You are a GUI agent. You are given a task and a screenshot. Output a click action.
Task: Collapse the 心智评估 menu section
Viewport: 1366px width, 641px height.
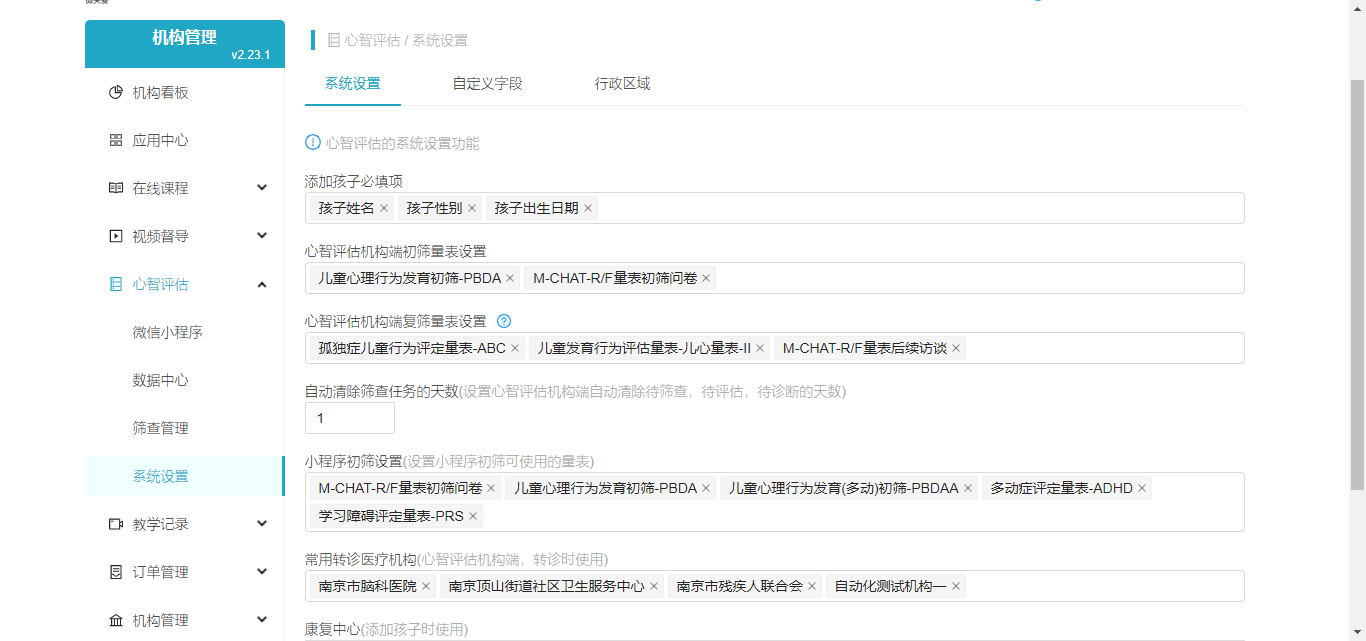pyautogui.click(x=262, y=285)
